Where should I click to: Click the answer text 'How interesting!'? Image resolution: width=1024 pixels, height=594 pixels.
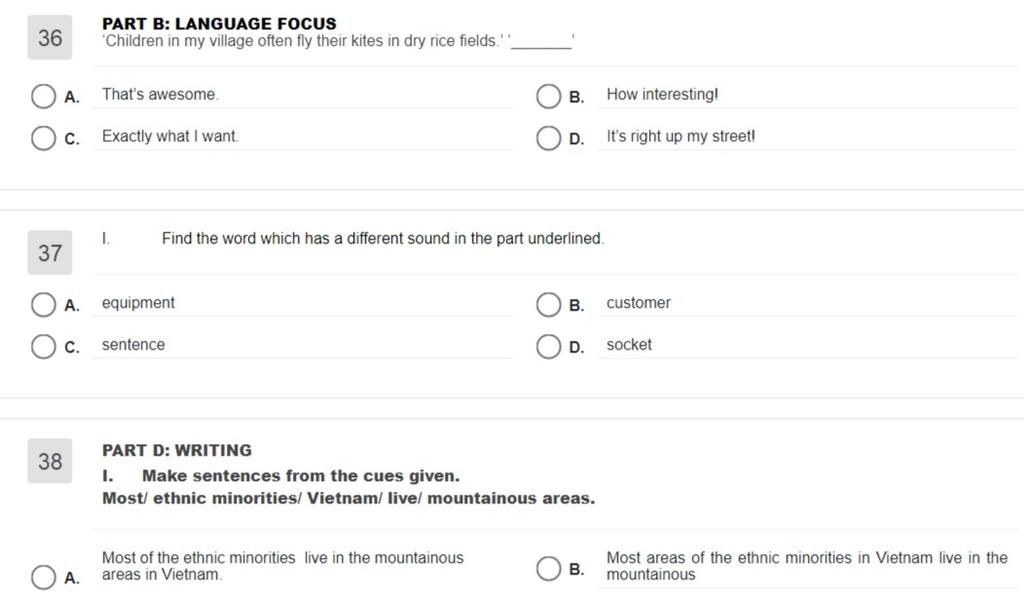[x=662, y=95]
